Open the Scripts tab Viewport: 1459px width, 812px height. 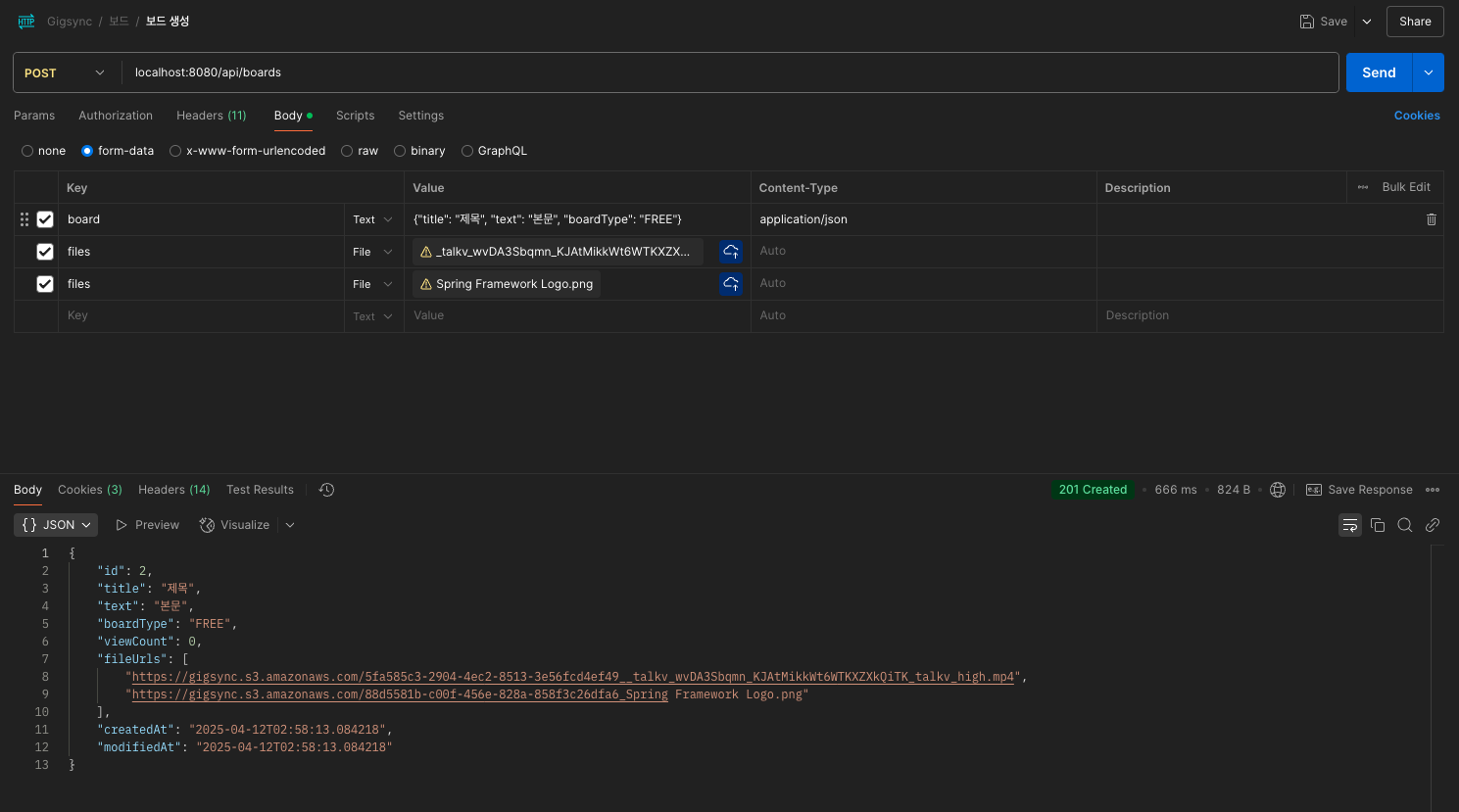pos(355,116)
